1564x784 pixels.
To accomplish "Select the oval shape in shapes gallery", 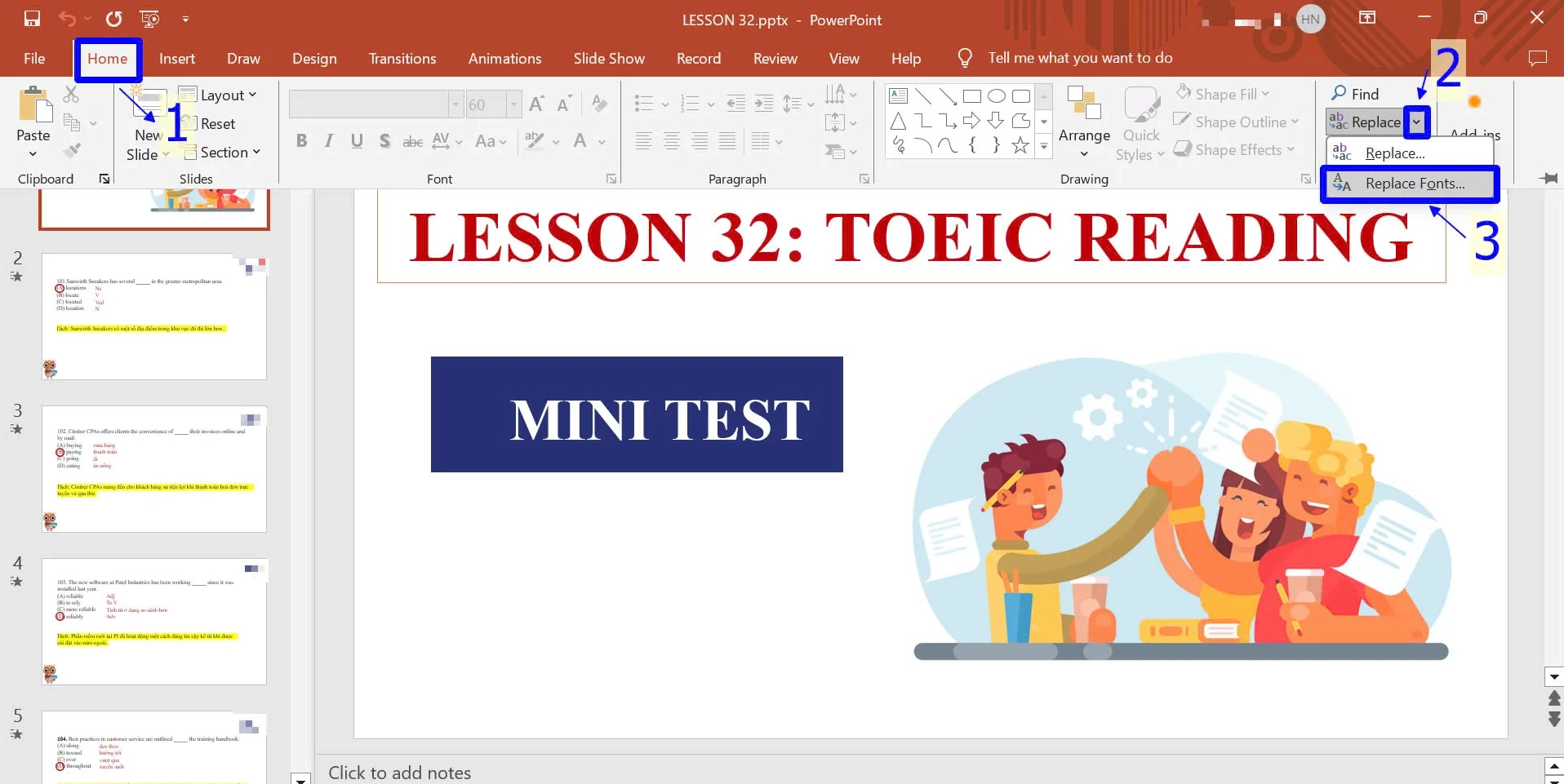I will [x=997, y=96].
